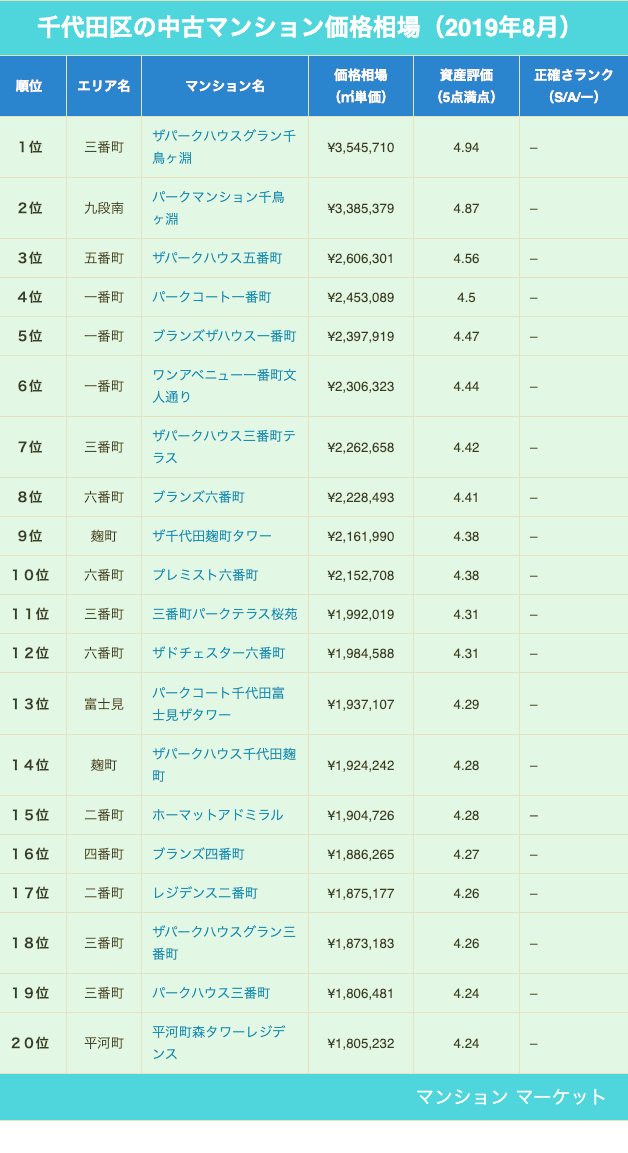Open 三番町パークテラス桜苑 link
The height and width of the screenshot is (1153, 628).
pos(224,614)
